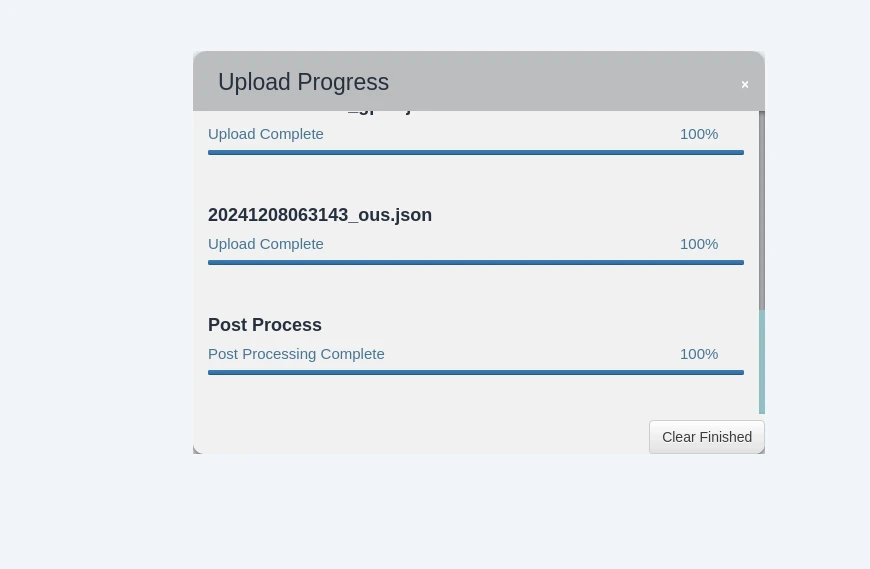Select the topmost Upload Complete status text
The width and height of the screenshot is (870, 569).
266,134
